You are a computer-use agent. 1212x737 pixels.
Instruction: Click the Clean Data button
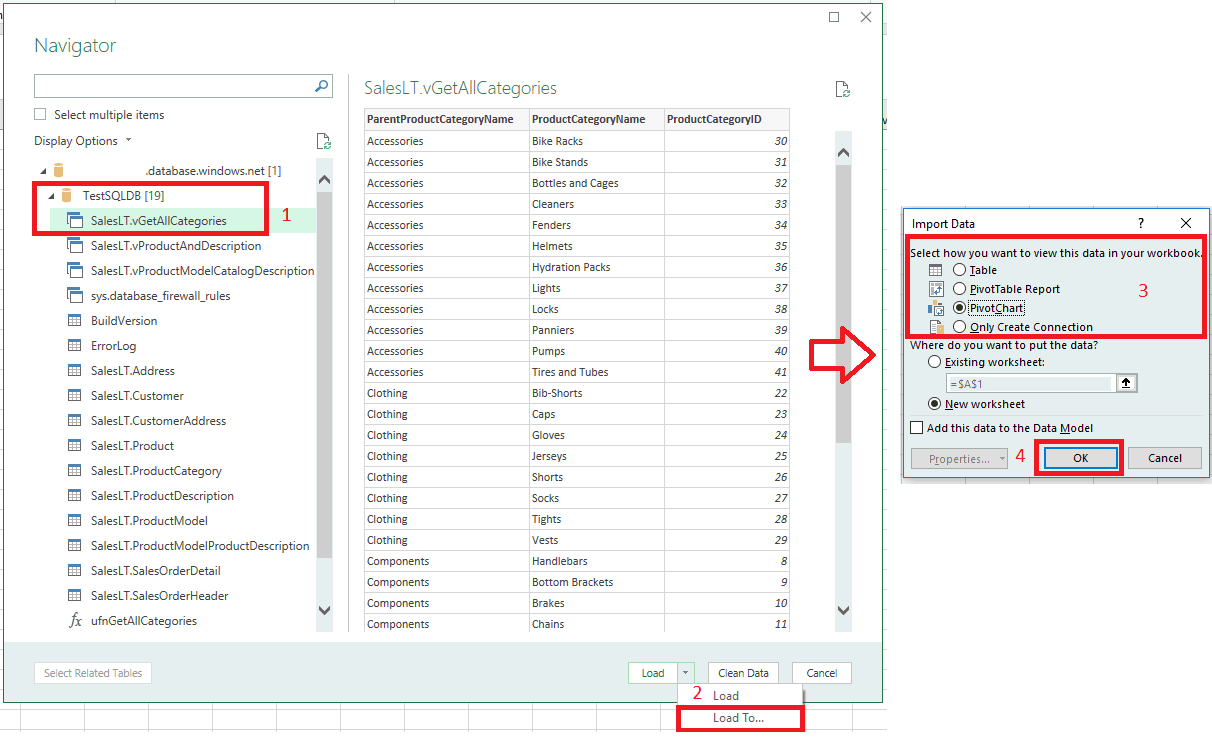[743, 673]
